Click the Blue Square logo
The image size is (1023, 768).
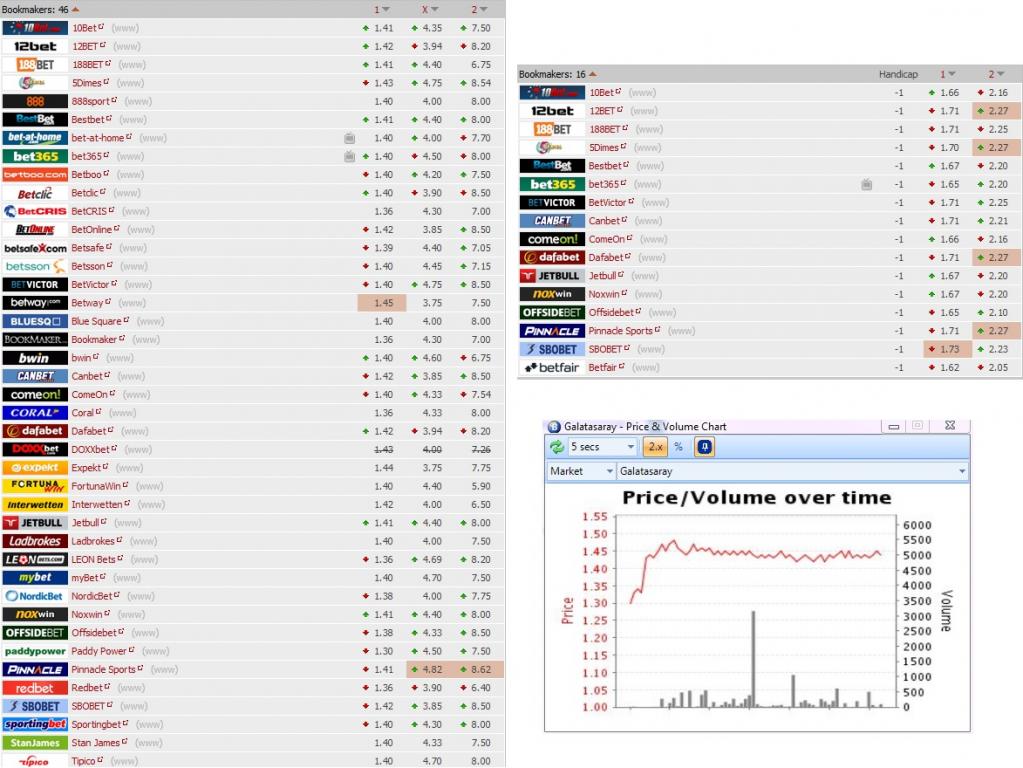tap(35, 321)
